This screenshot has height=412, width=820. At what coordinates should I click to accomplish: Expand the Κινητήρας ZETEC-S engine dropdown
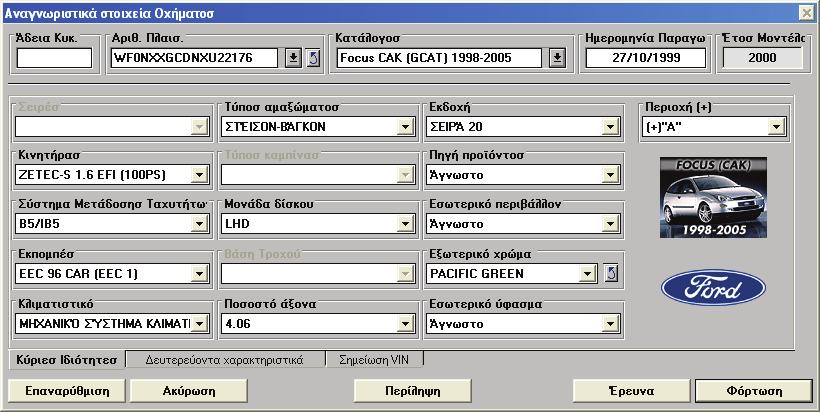pos(200,175)
